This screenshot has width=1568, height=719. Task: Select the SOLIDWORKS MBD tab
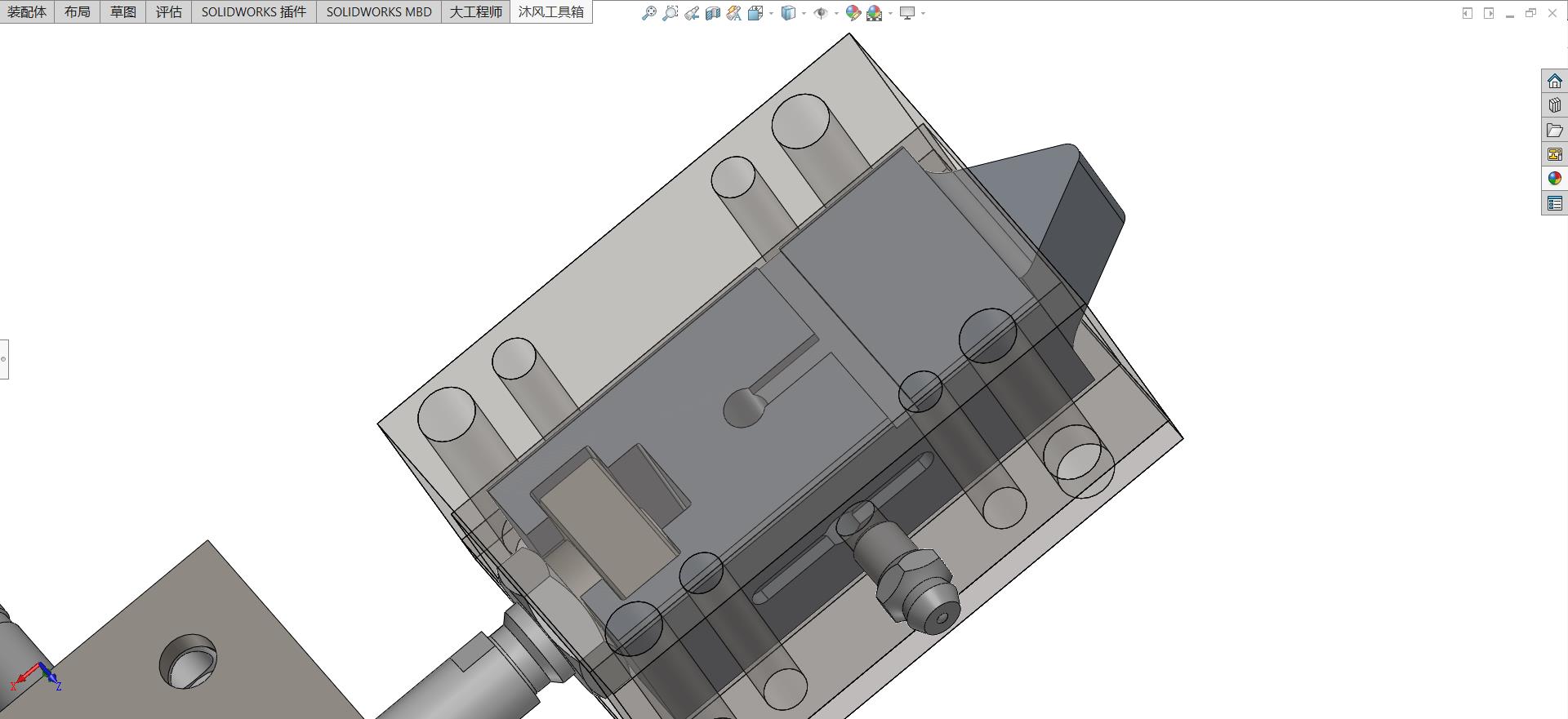coord(379,11)
